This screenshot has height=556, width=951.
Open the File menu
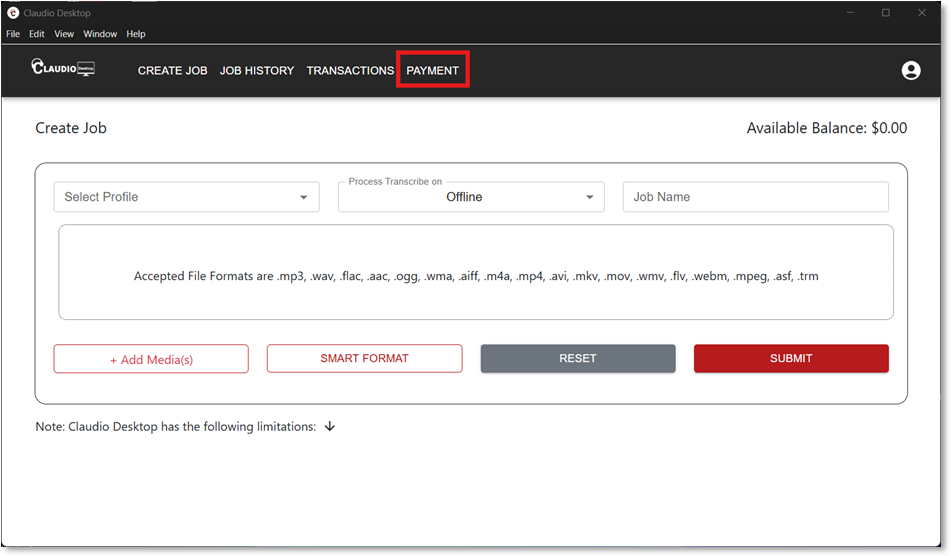13,34
